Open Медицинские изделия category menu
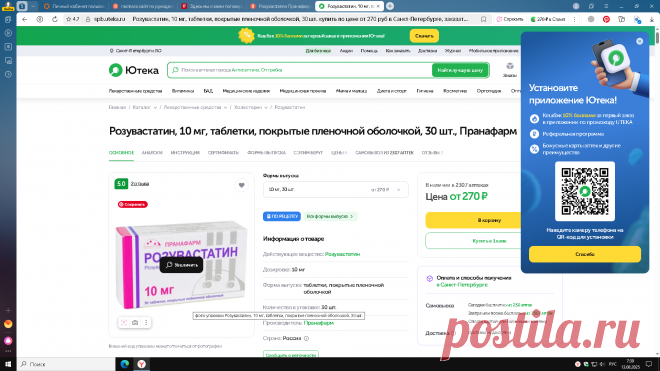The image size is (660, 371). tap(246, 91)
